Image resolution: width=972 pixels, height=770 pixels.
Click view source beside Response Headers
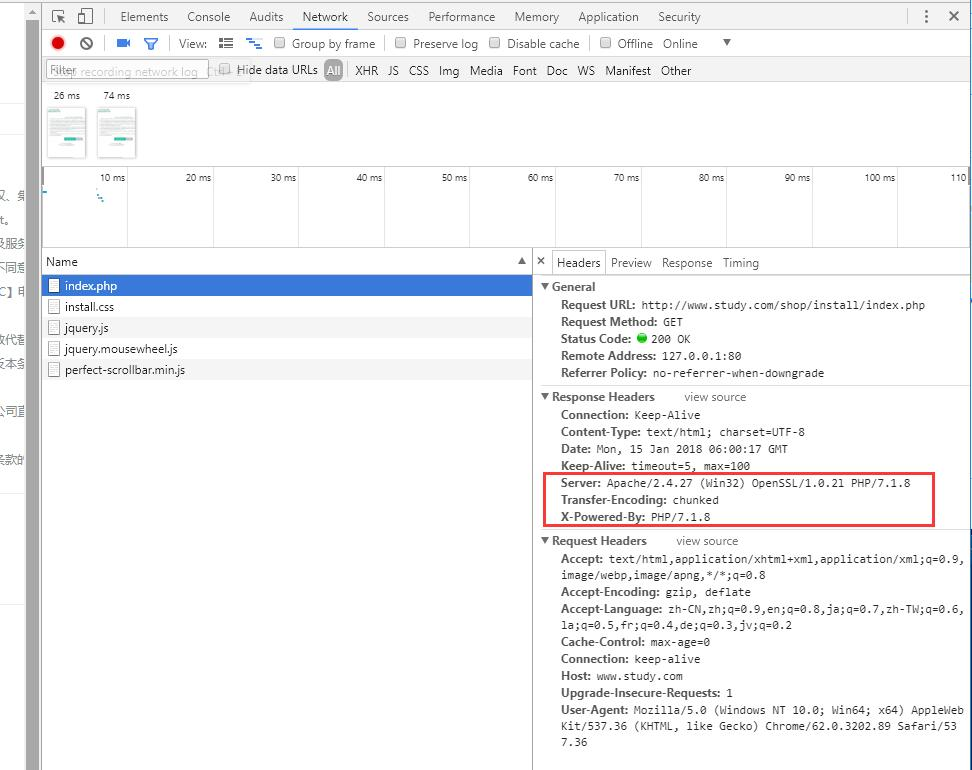715,397
